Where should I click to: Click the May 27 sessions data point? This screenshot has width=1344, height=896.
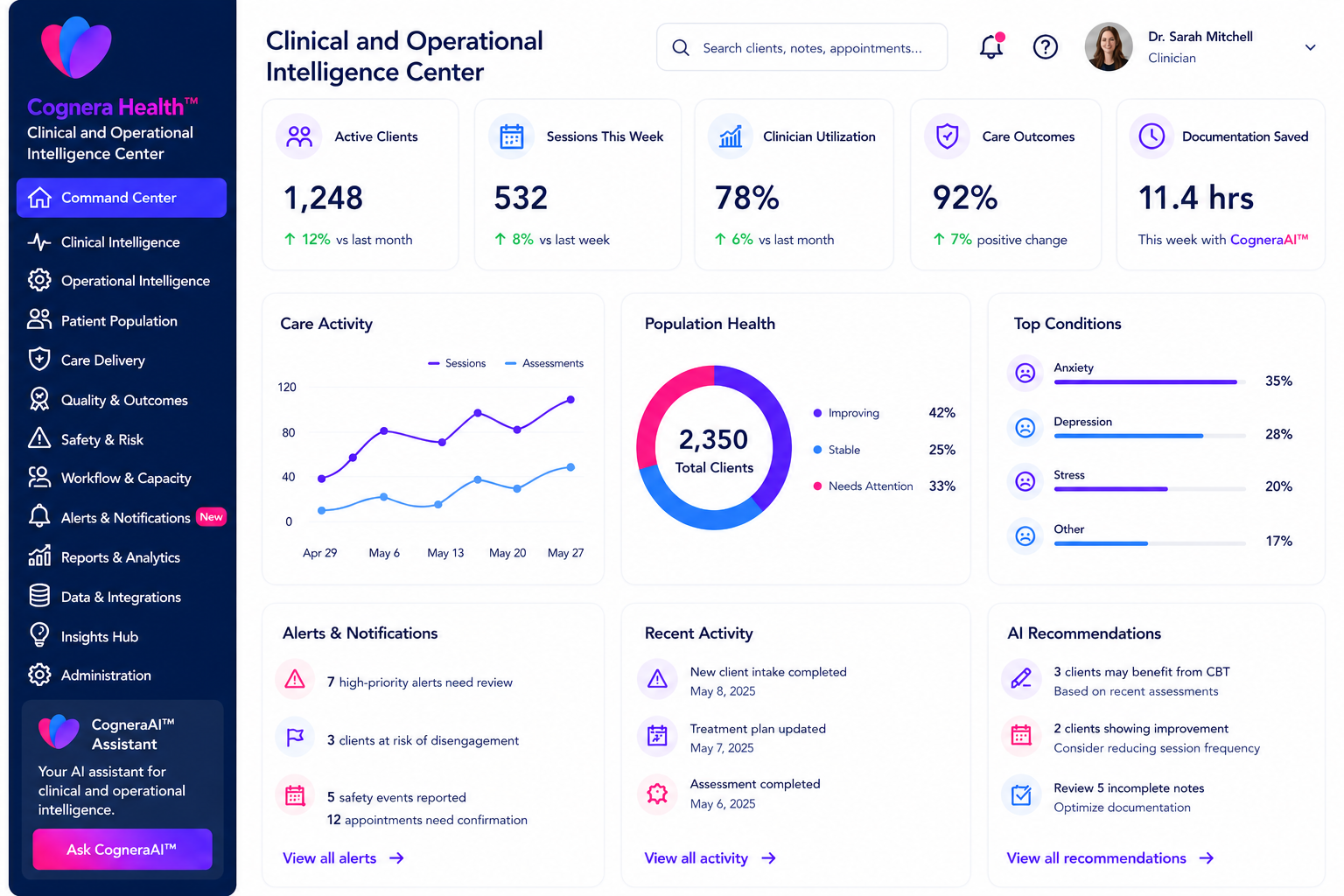coord(570,399)
